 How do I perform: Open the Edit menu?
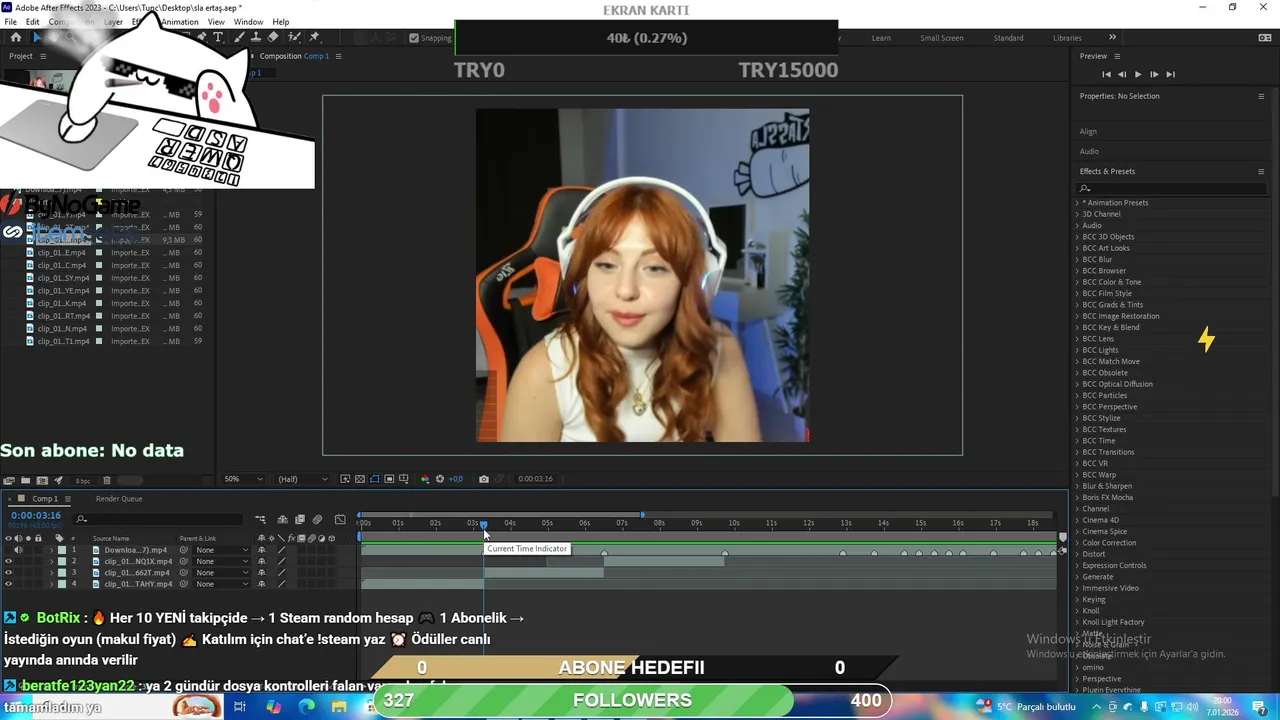pos(33,22)
